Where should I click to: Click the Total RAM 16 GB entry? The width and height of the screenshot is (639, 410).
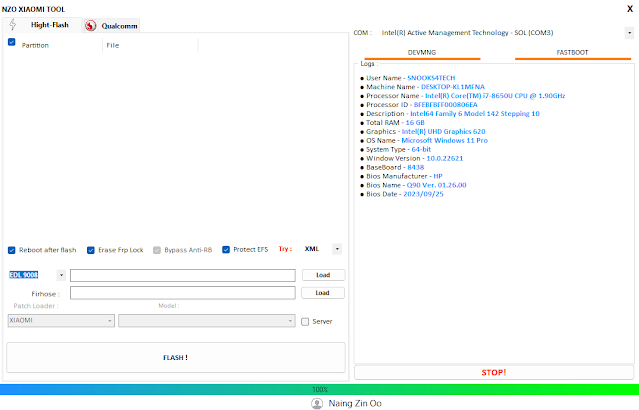pos(392,123)
